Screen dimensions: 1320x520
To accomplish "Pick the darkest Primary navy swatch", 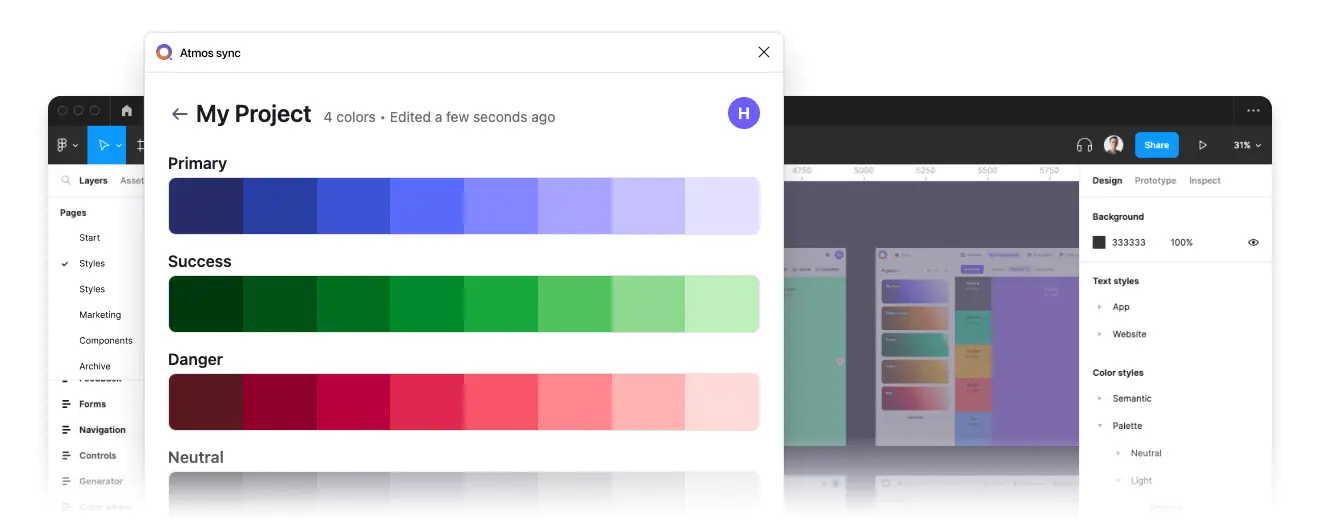I will tap(206, 206).
